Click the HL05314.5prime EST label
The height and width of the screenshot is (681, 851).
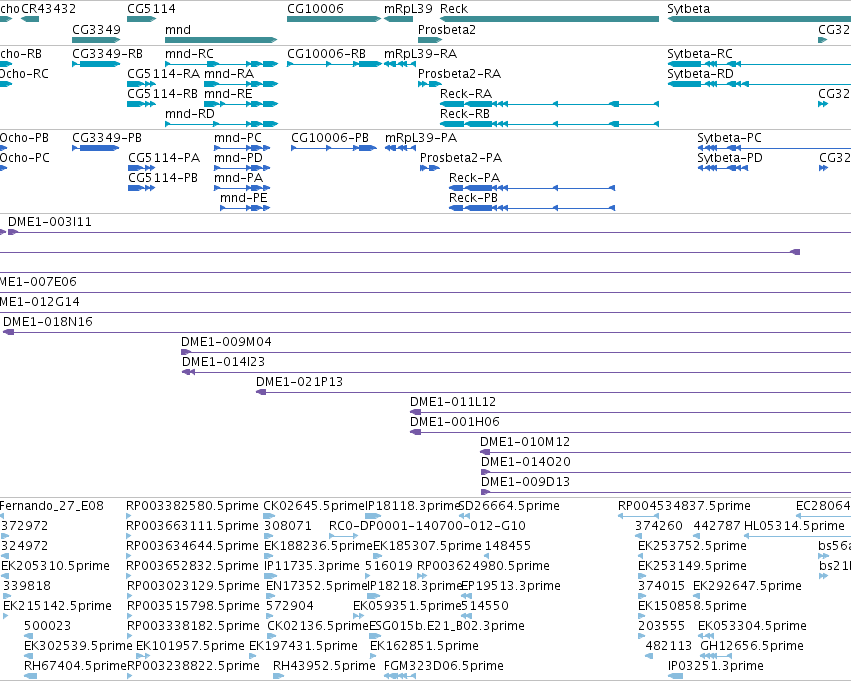click(794, 526)
